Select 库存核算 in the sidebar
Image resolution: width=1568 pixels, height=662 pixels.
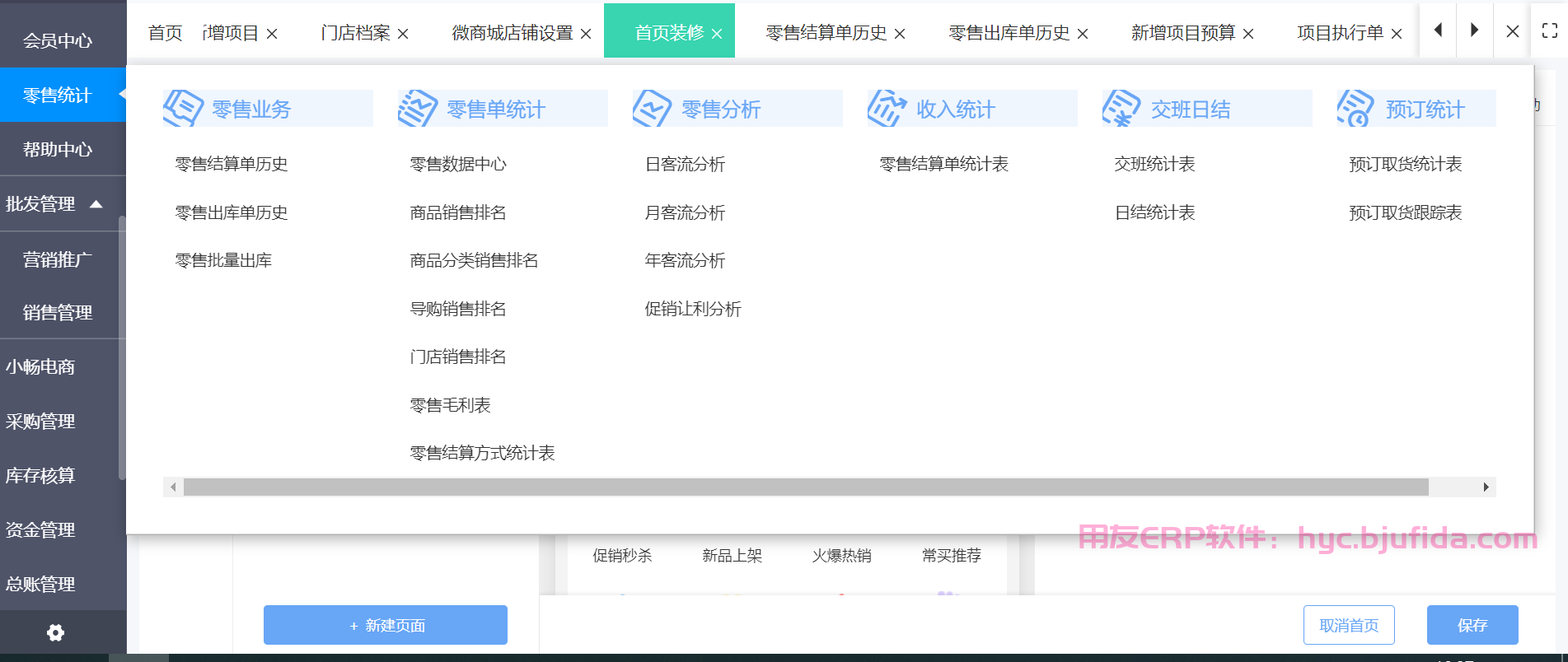[x=40, y=475]
